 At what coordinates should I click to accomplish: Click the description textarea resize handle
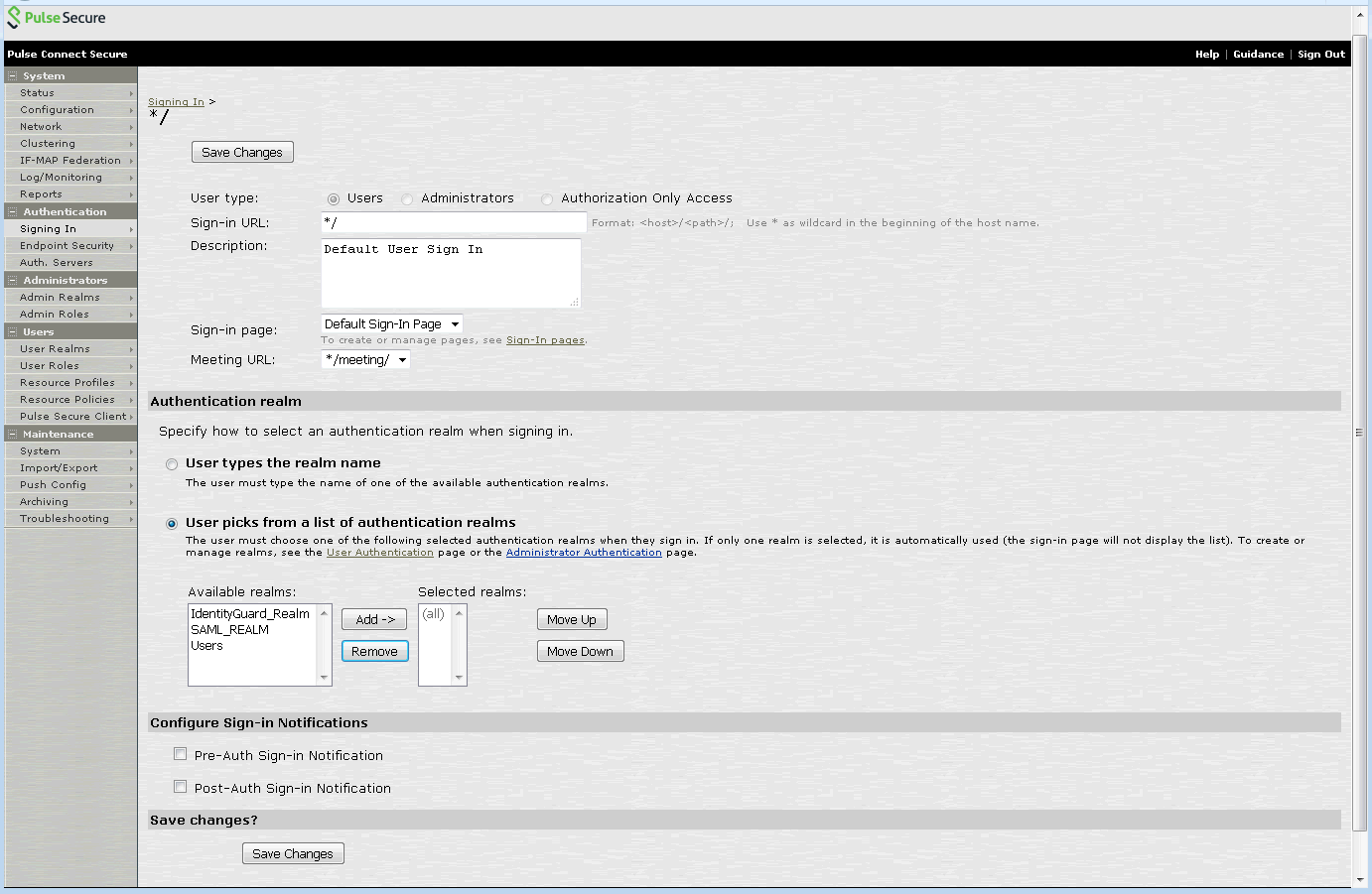click(574, 302)
